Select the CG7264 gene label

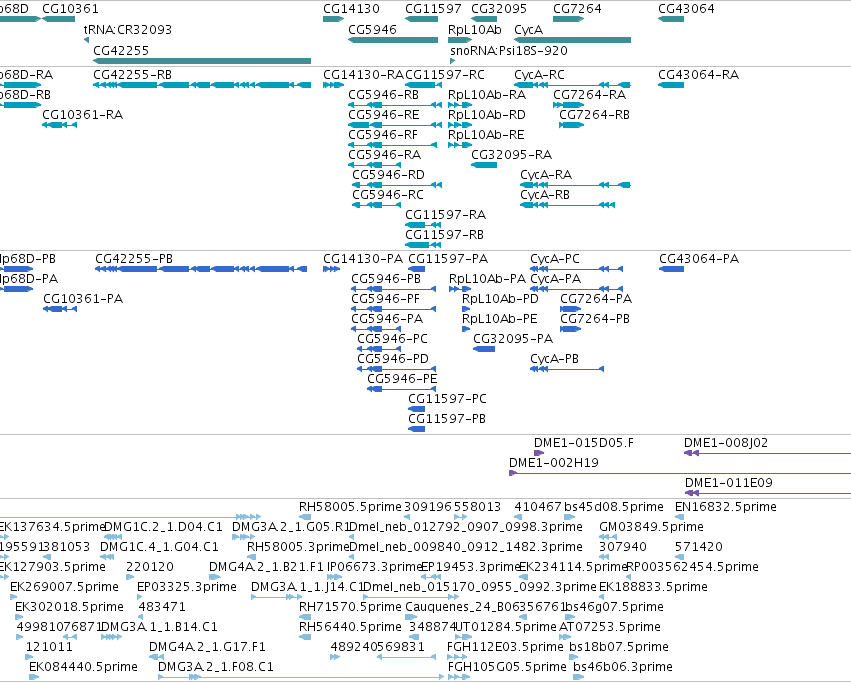(577, 9)
